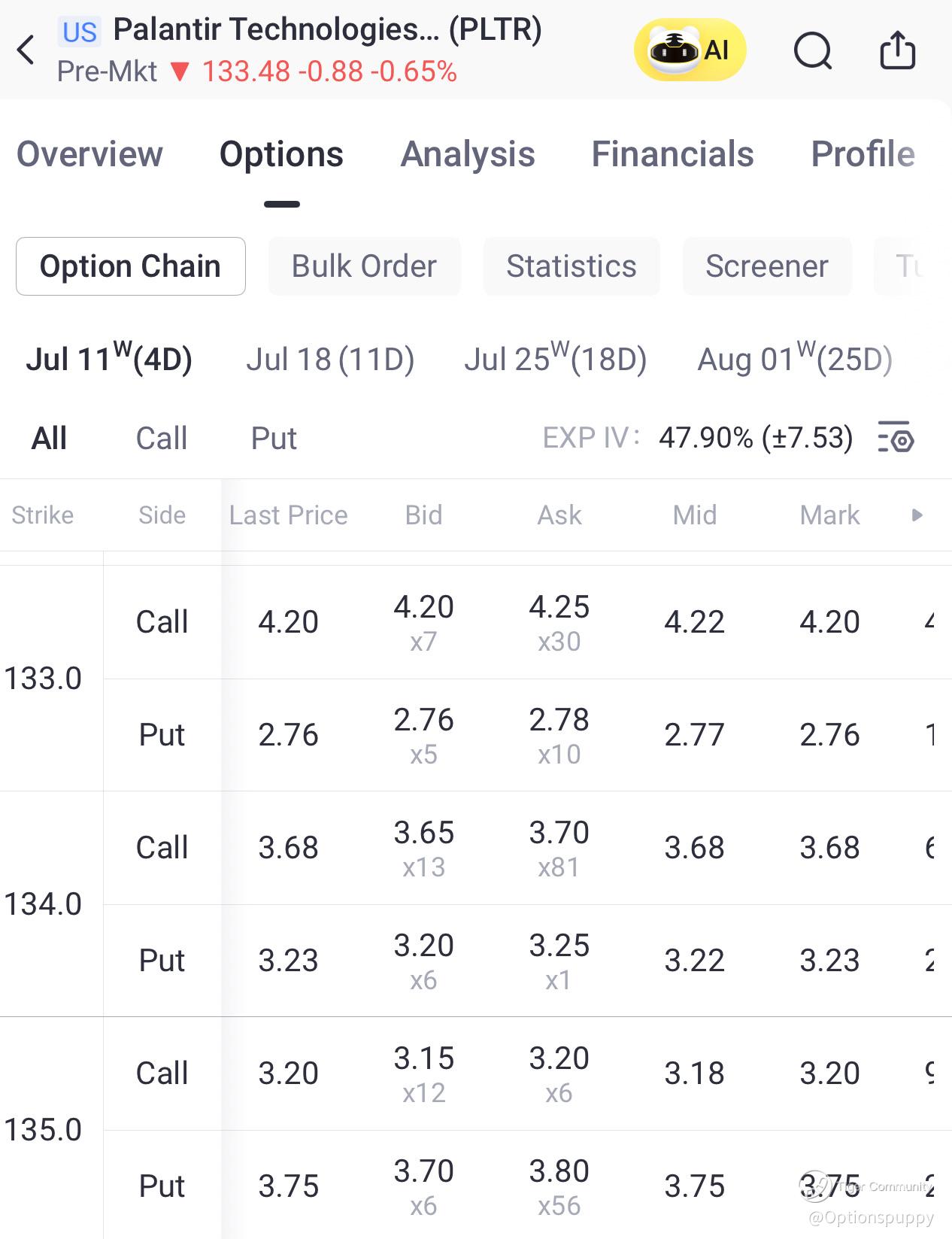Switch to the Overview tab
The height and width of the screenshot is (1239, 952).
(x=89, y=154)
